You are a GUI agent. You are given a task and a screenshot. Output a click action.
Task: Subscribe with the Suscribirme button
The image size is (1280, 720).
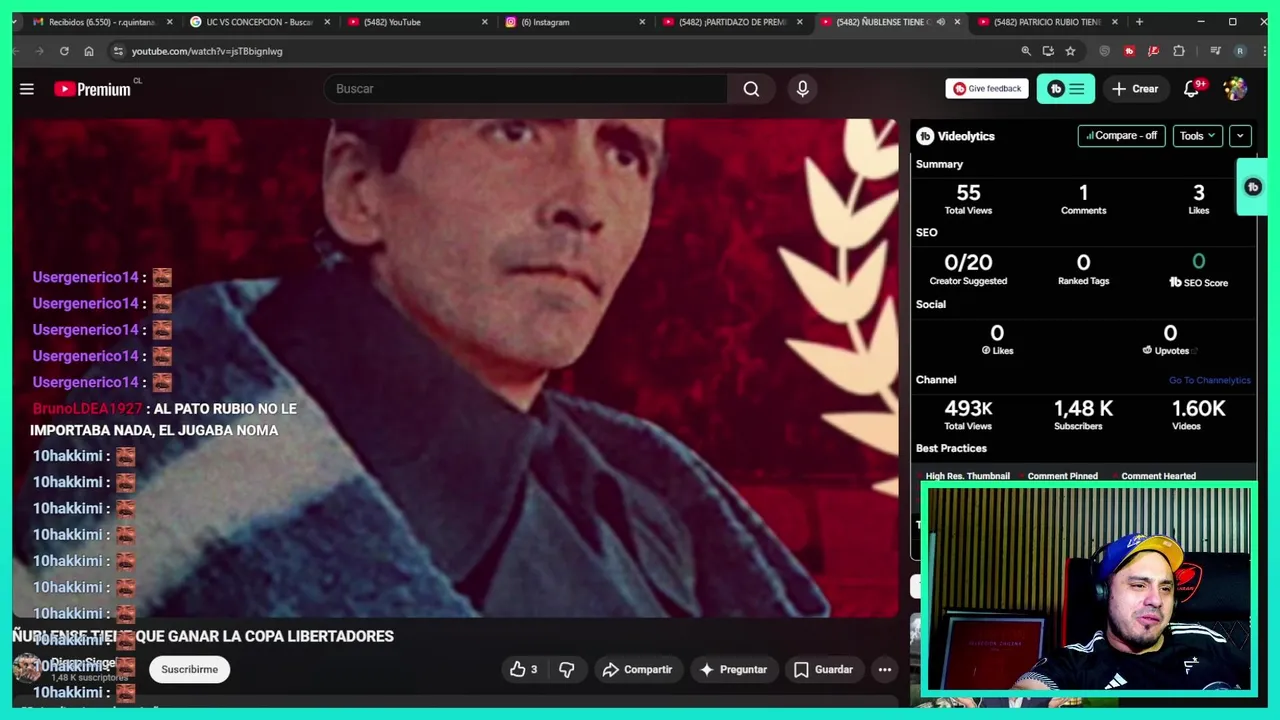point(189,669)
